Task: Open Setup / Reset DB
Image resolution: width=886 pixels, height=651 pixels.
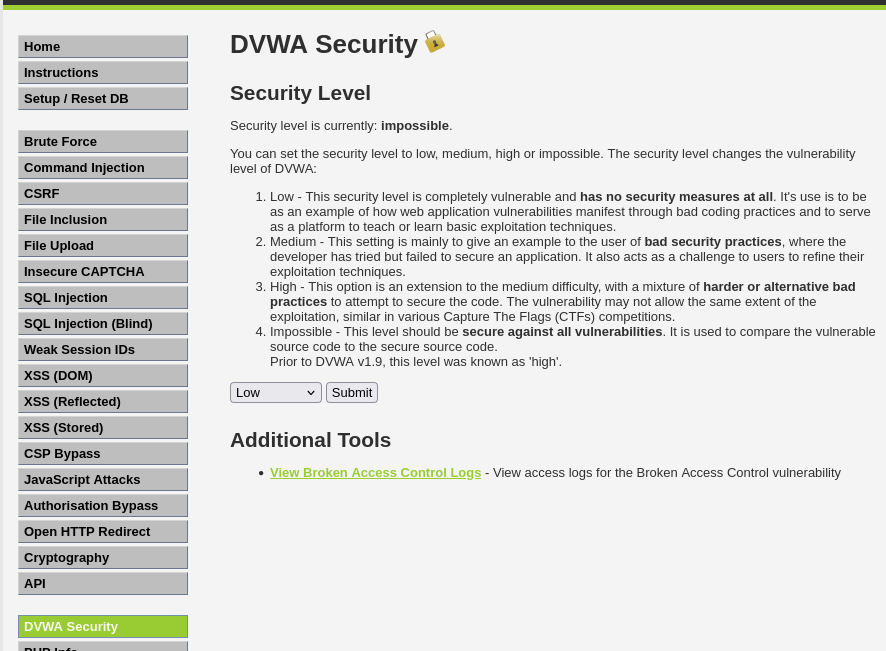Action: click(x=103, y=98)
